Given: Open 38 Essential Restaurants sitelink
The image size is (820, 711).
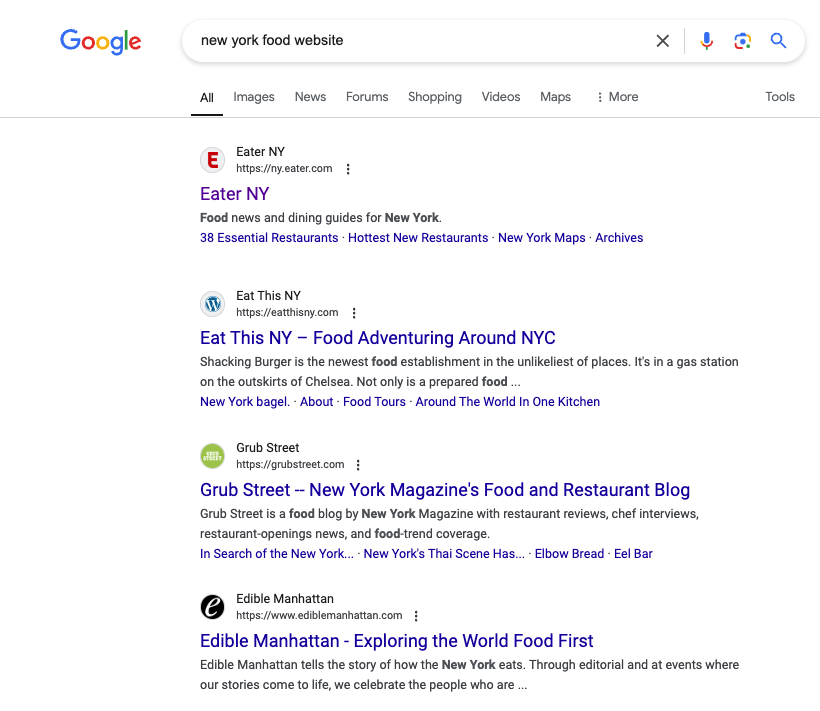Looking at the screenshot, I should [x=269, y=238].
